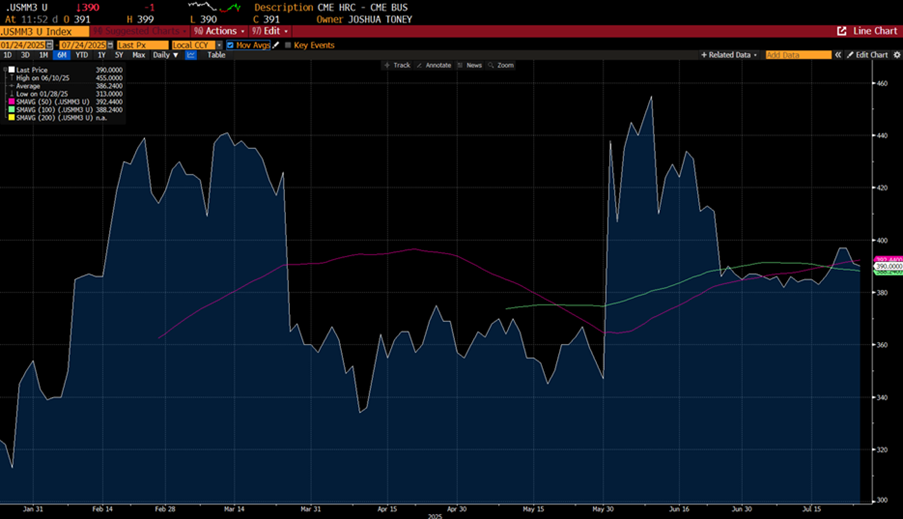This screenshot has width=903, height=519.
Task: Enable the Key Events checkbox
Action: pyautogui.click(x=289, y=45)
